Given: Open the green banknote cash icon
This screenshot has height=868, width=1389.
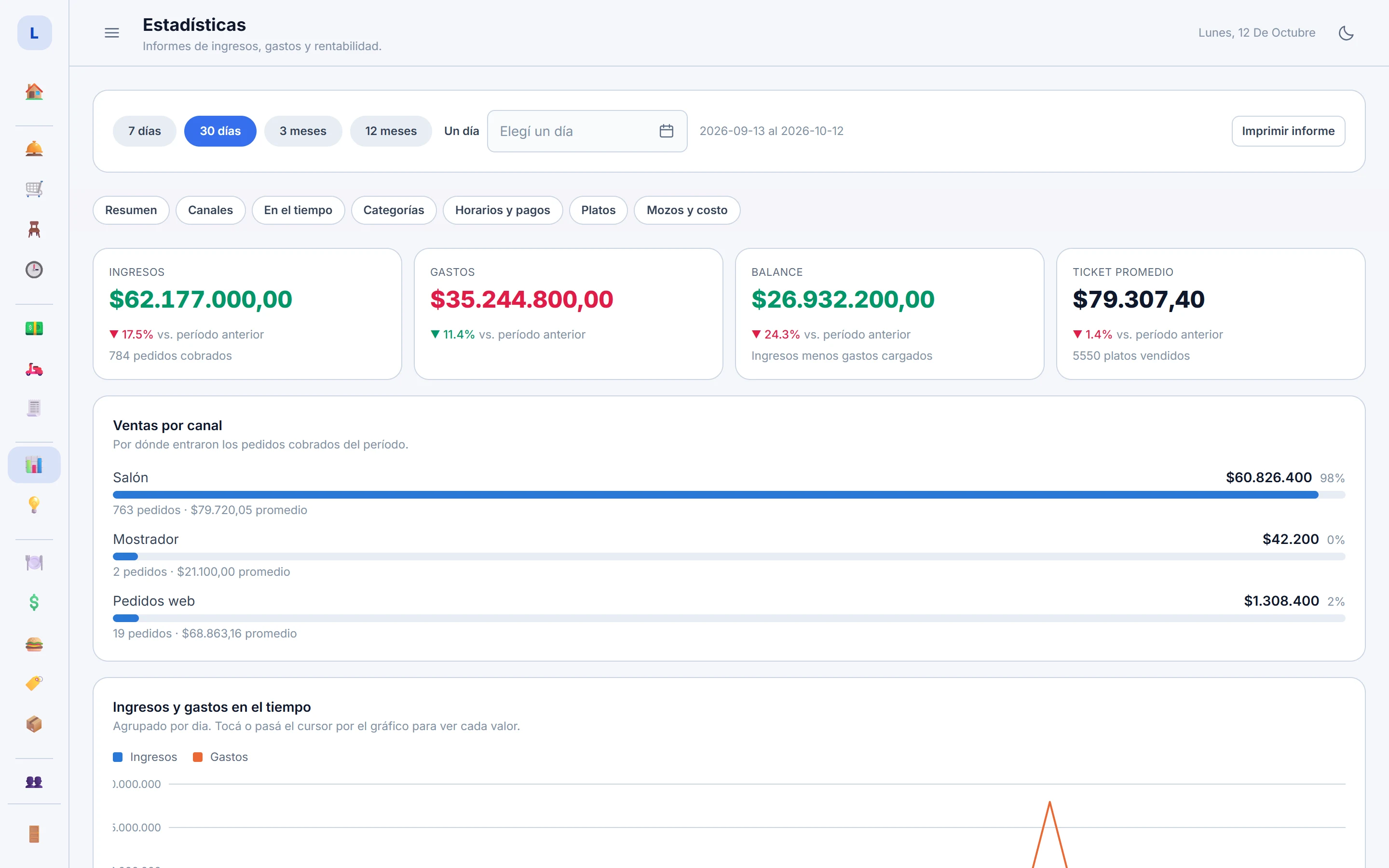Looking at the screenshot, I should [34, 328].
